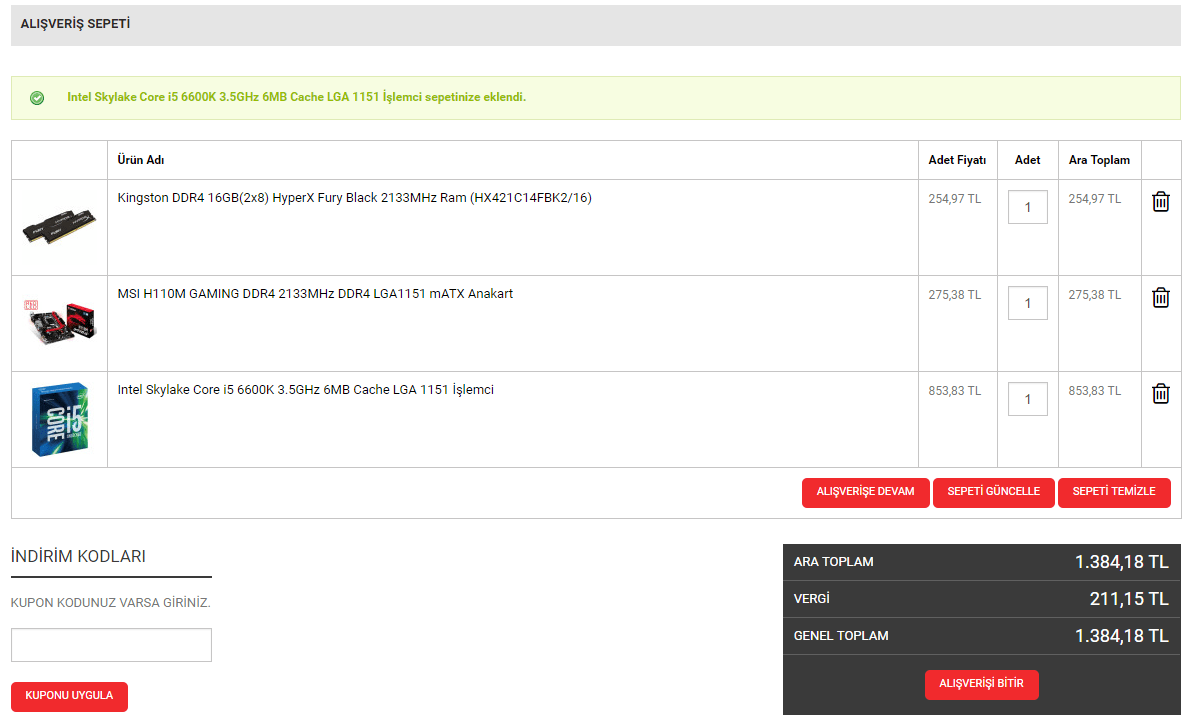The image size is (1195, 727).
Task: Select MSI row subtotal 275,38 TL
Action: pyautogui.click(x=1094, y=295)
